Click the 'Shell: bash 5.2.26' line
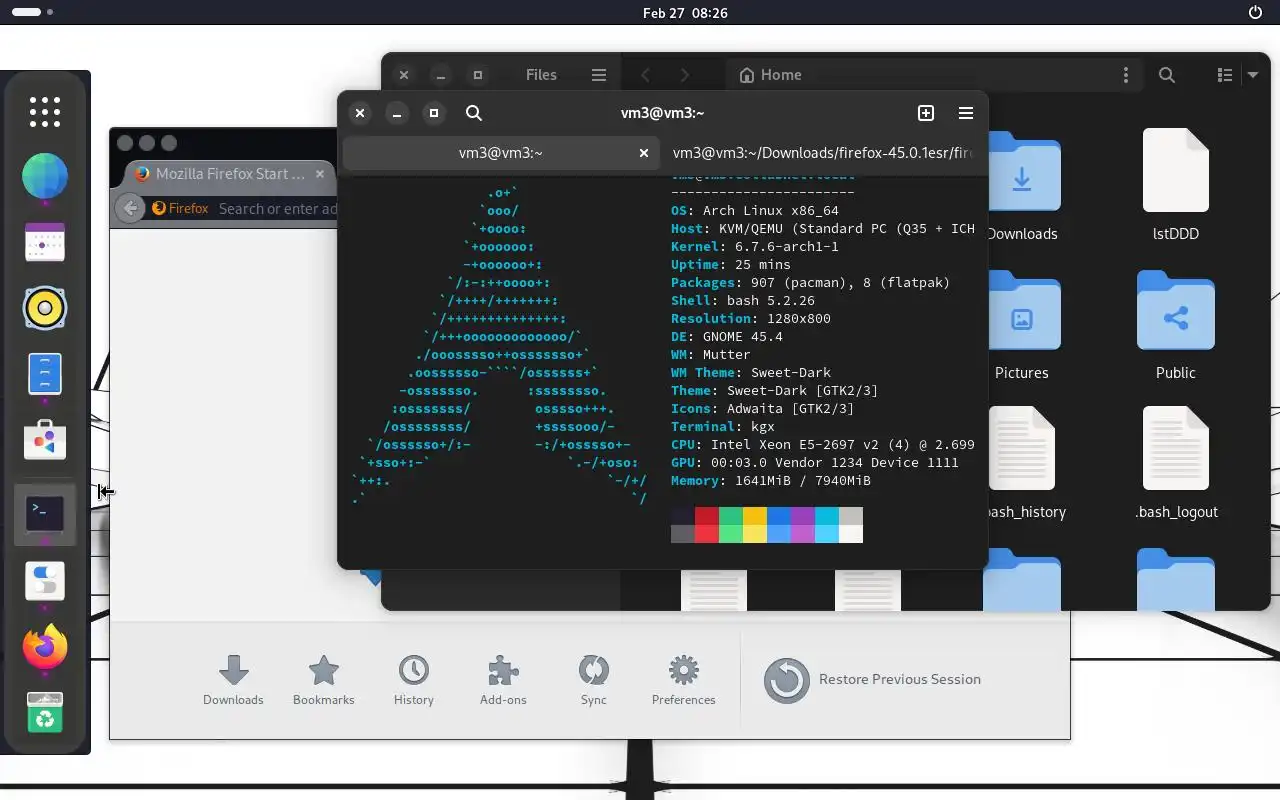 pyautogui.click(x=743, y=301)
